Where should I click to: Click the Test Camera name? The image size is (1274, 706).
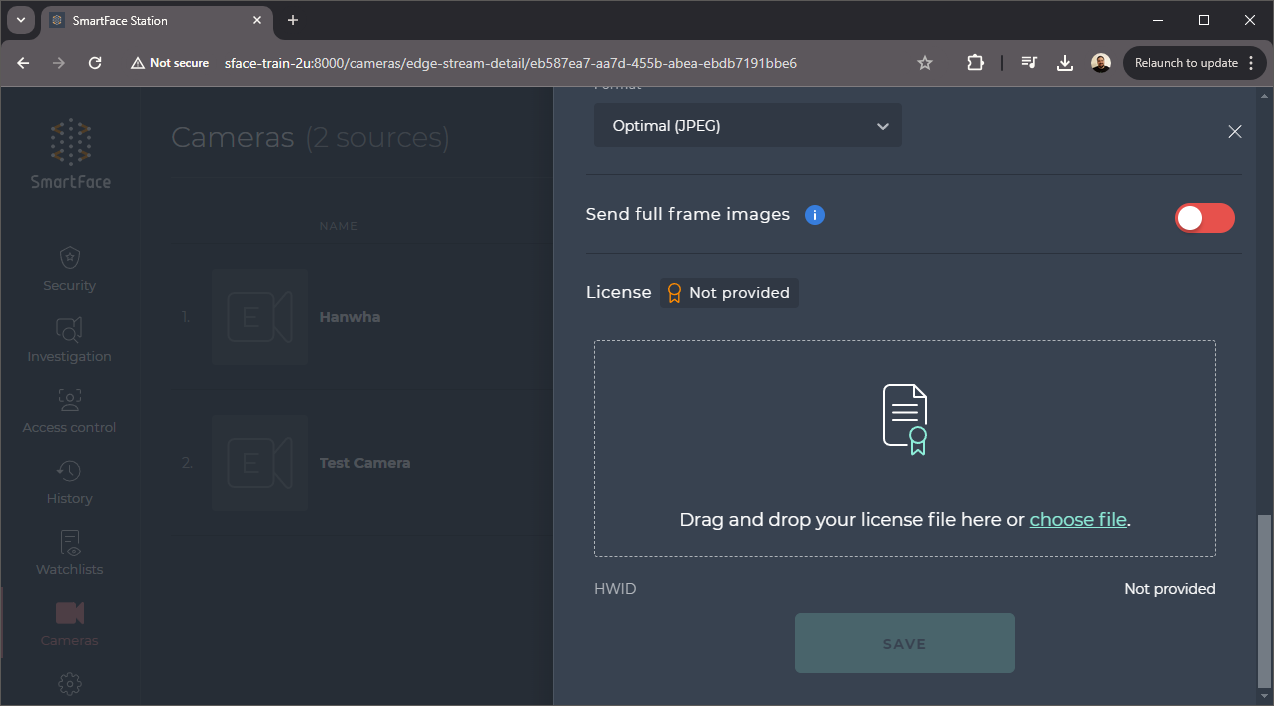(x=365, y=463)
